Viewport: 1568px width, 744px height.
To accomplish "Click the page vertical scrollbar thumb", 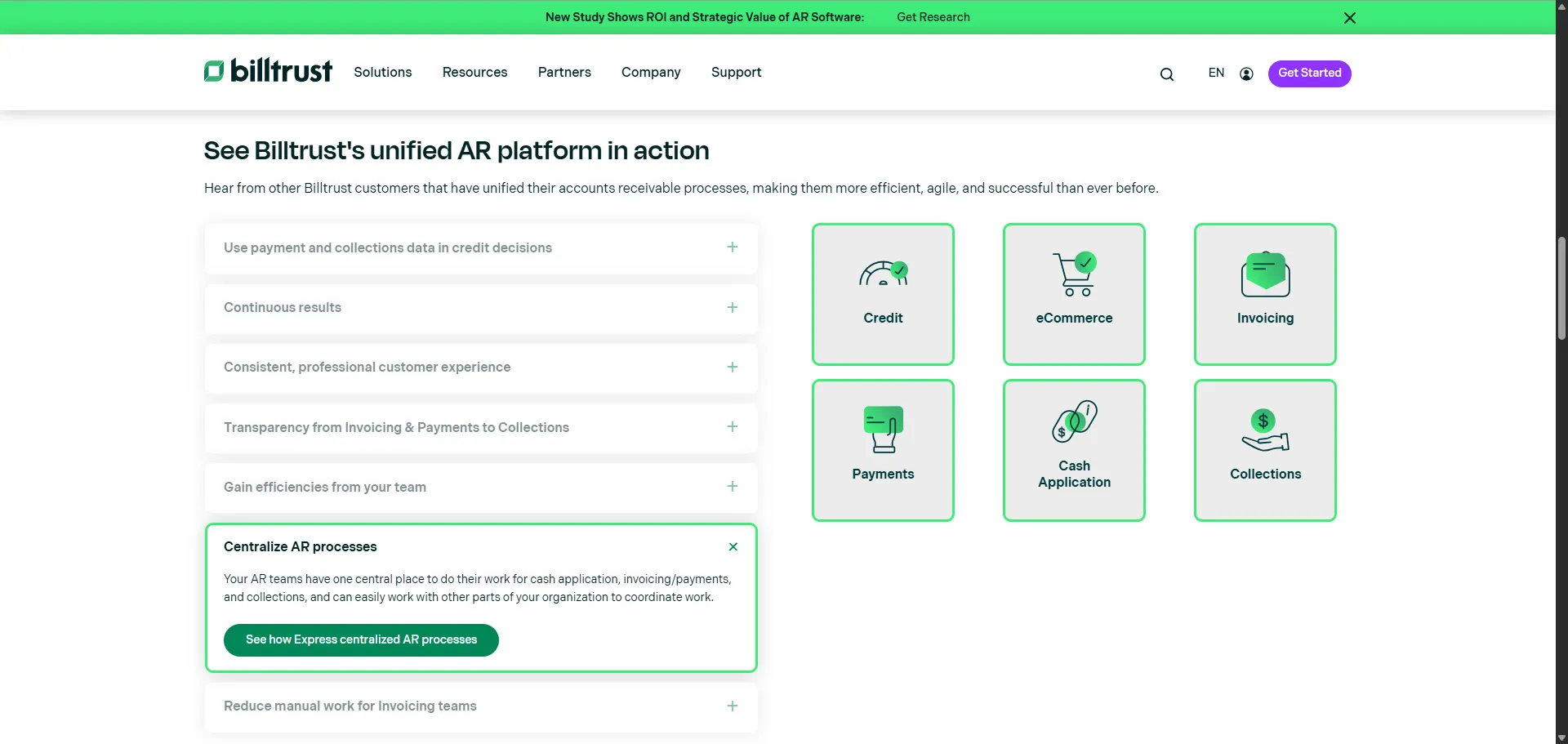I will pyautogui.click(x=1561, y=287).
